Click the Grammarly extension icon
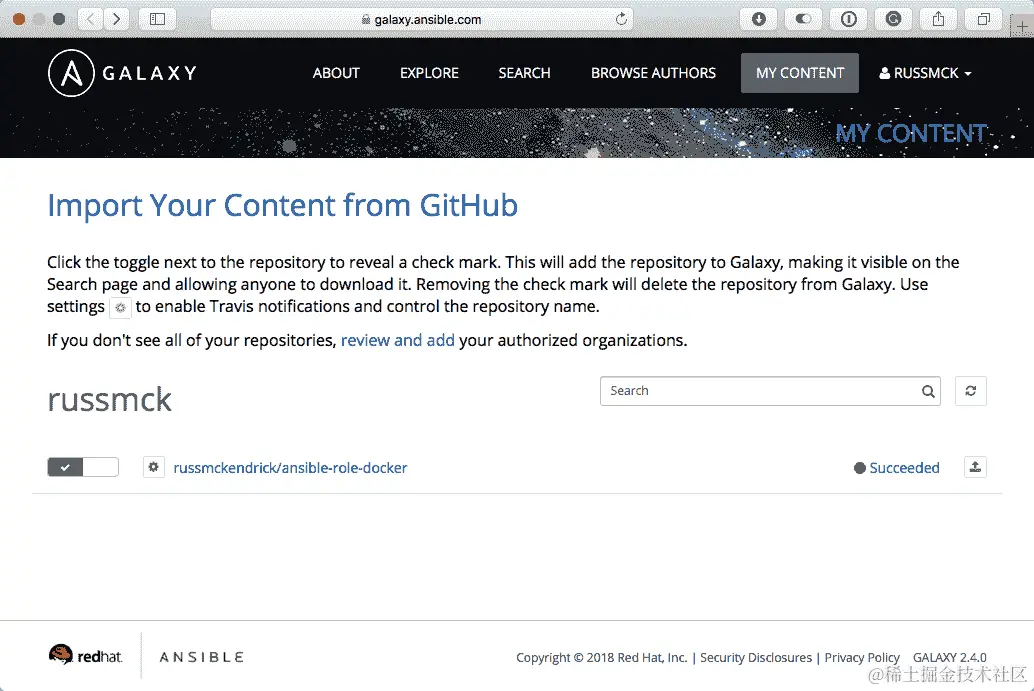1034x691 pixels. coord(893,18)
